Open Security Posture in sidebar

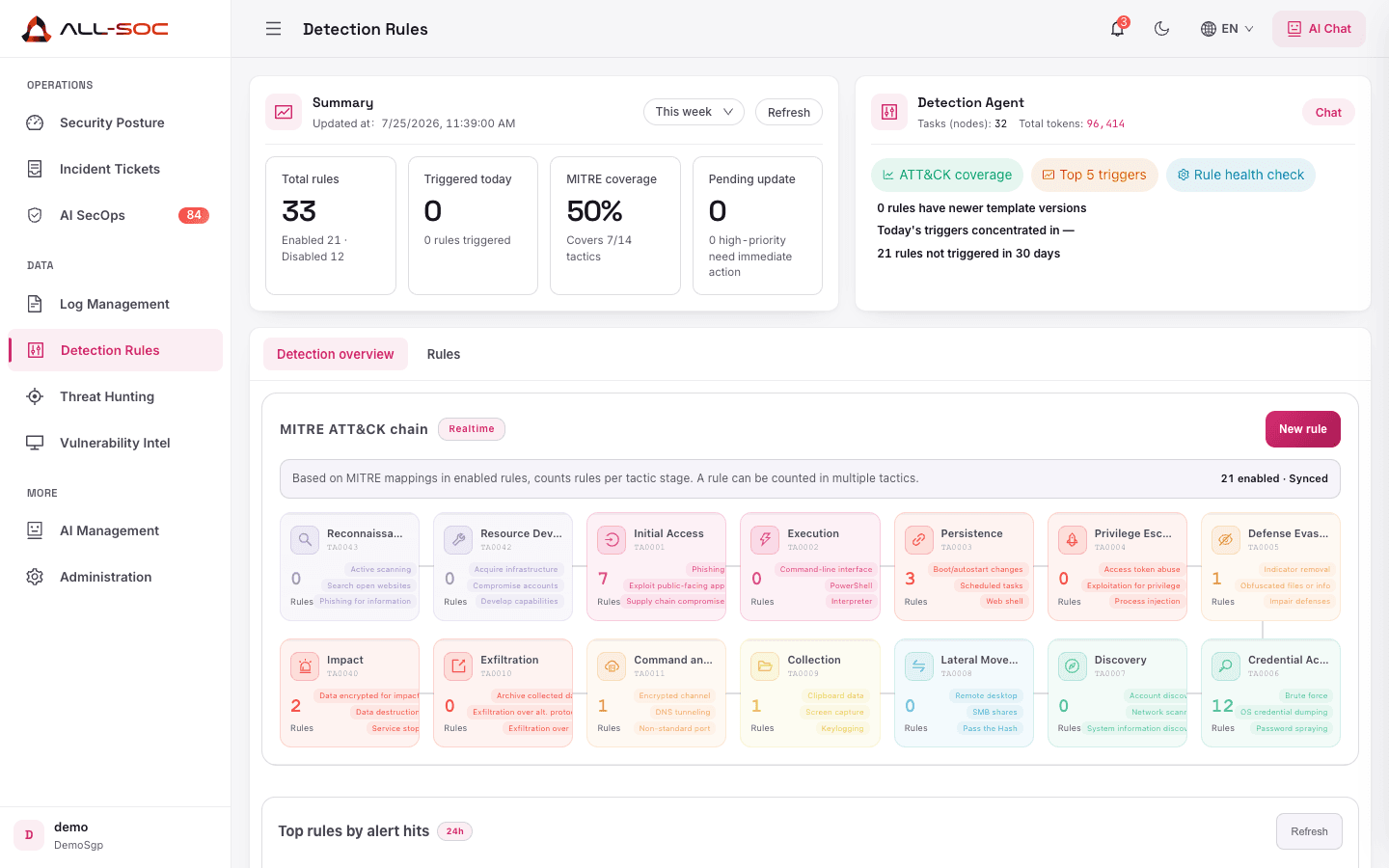(x=116, y=122)
